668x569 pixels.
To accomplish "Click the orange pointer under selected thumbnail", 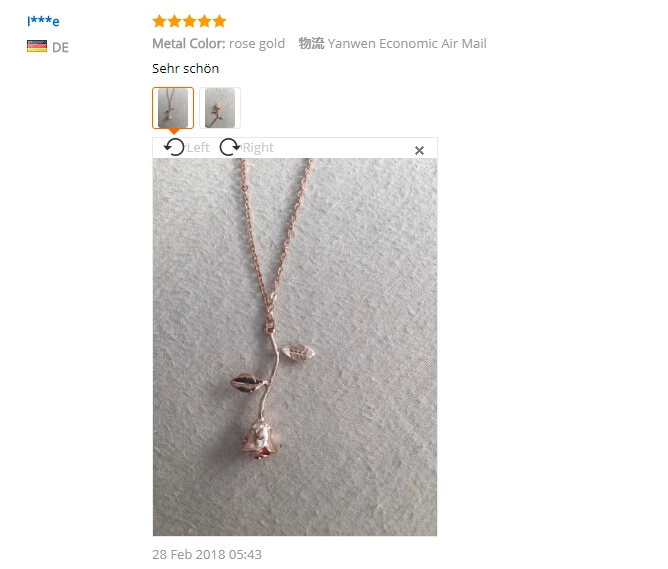I will [x=173, y=131].
